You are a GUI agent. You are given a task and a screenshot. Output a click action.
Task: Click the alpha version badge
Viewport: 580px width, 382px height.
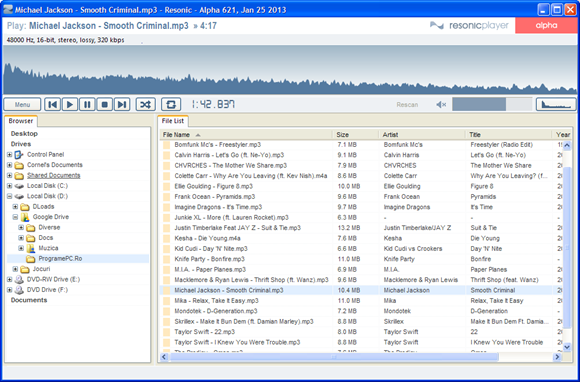546,26
